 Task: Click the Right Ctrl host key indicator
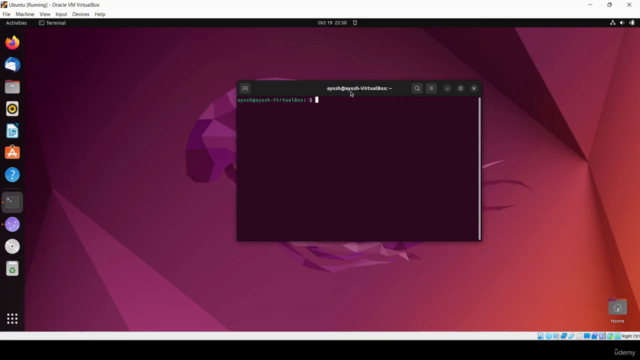[631, 336]
